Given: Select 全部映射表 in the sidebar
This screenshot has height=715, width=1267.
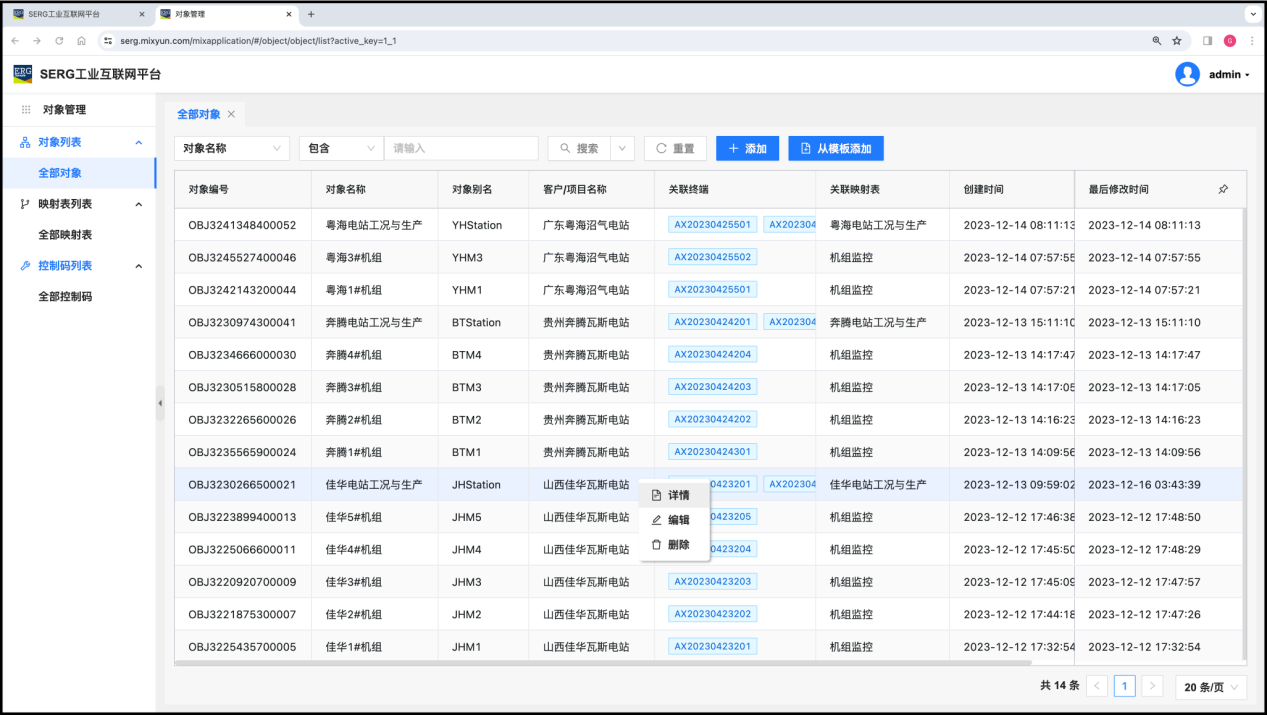Looking at the screenshot, I should 65,235.
